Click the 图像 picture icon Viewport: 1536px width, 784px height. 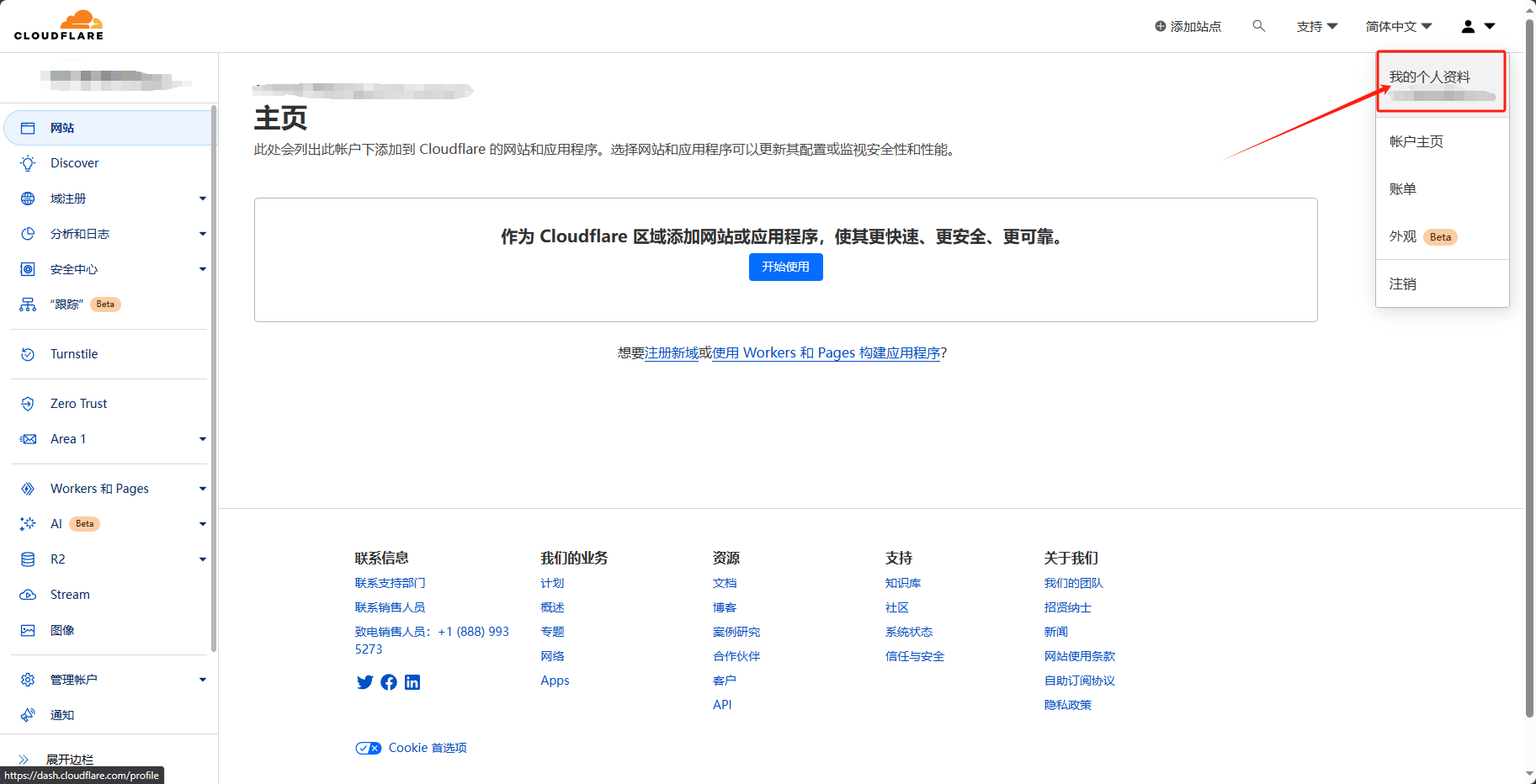click(x=28, y=630)
